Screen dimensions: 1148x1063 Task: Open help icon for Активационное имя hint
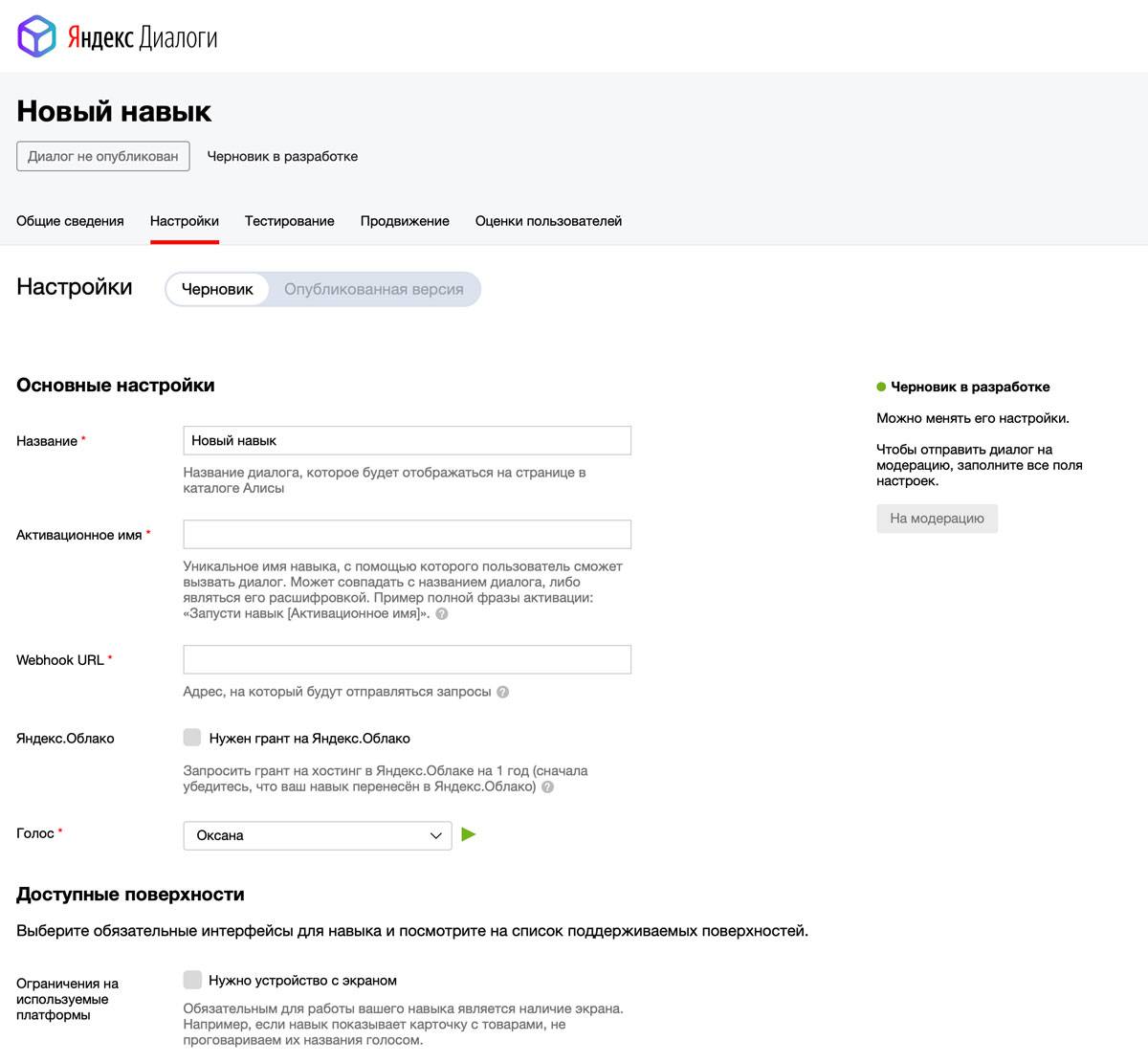tap(442, 614)
